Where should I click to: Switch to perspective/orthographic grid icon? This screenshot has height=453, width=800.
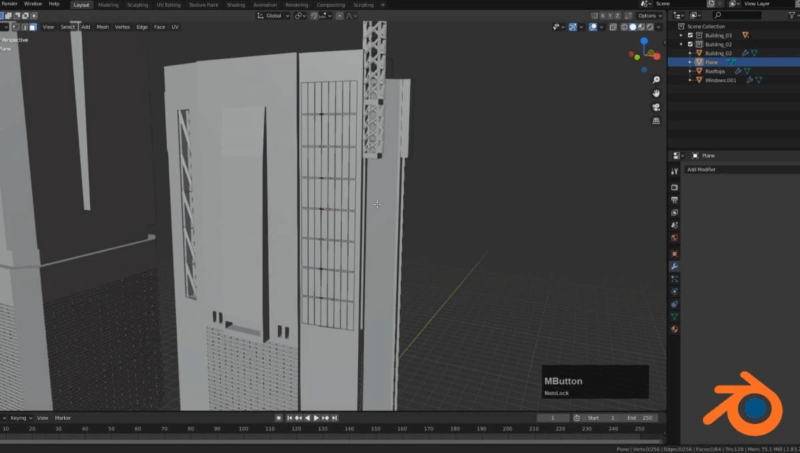(656, 121)
